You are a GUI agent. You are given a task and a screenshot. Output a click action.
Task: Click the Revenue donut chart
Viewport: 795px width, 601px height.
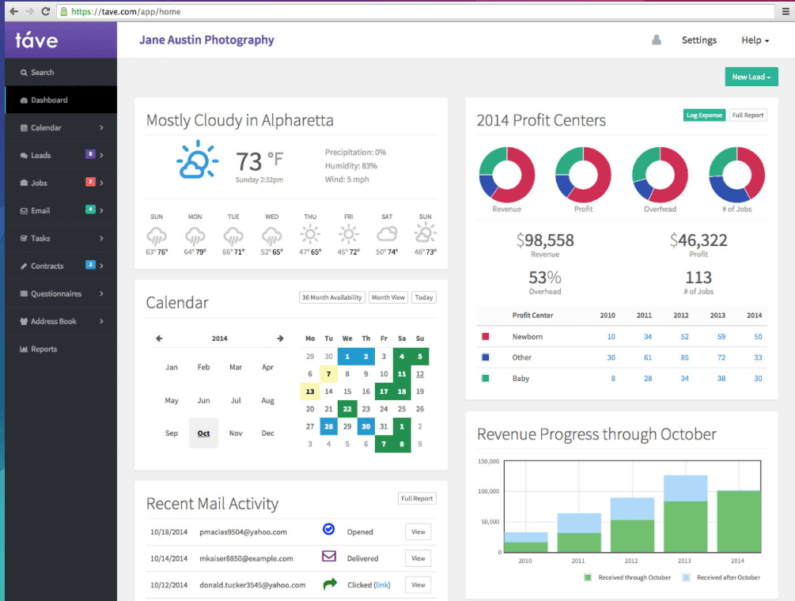(x=507, y=174)
